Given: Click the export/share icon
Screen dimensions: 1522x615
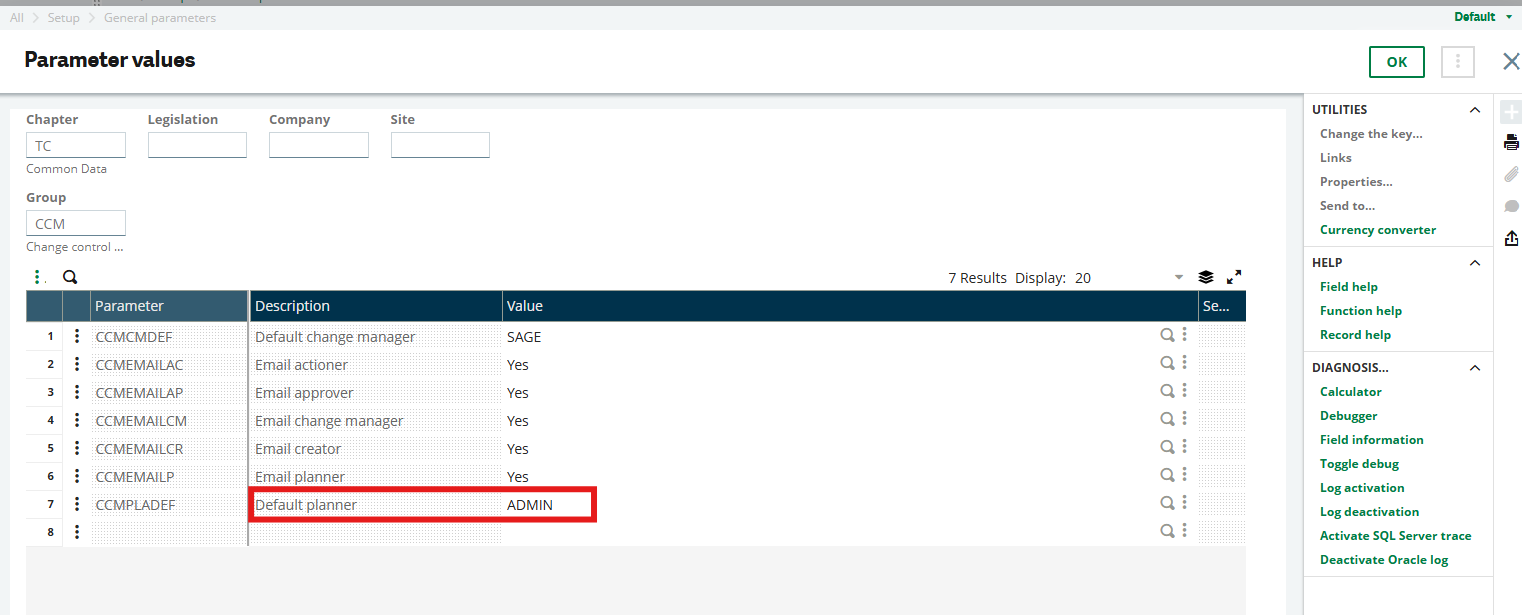Looking at the screenshot, I should coord(1510,238).
